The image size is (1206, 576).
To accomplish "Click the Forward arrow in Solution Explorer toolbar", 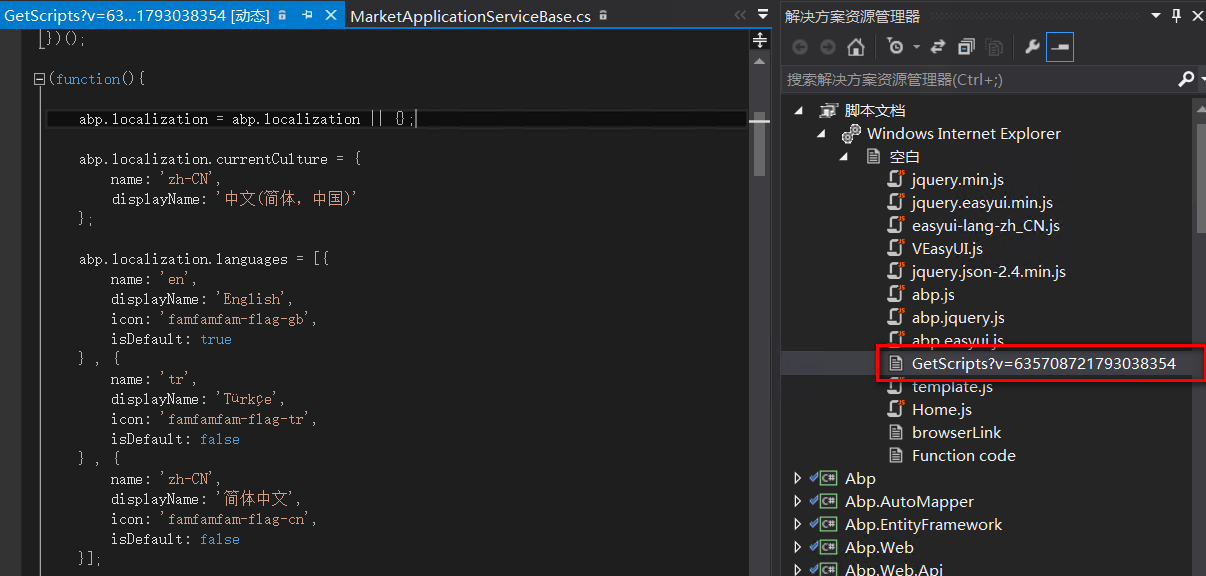I will [827, 47].
